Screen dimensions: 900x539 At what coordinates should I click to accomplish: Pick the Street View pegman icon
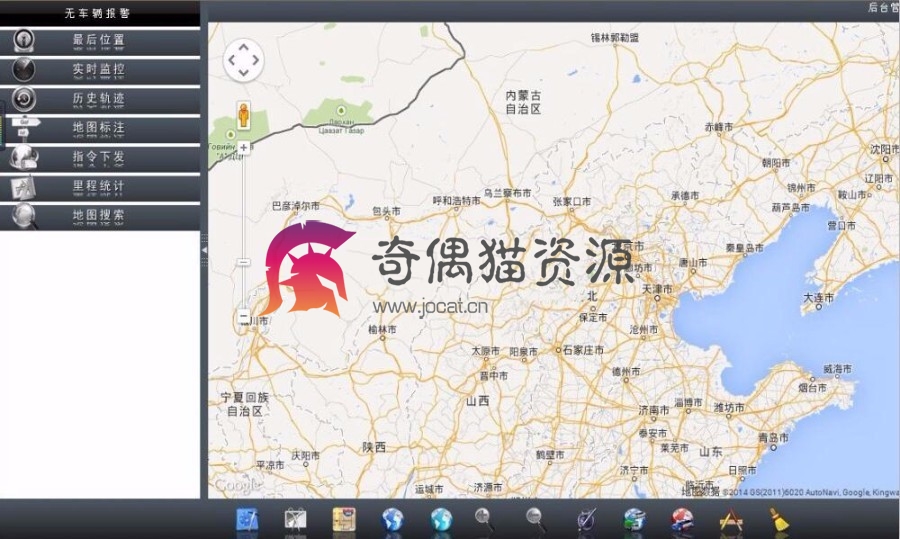tap(243, 115)
